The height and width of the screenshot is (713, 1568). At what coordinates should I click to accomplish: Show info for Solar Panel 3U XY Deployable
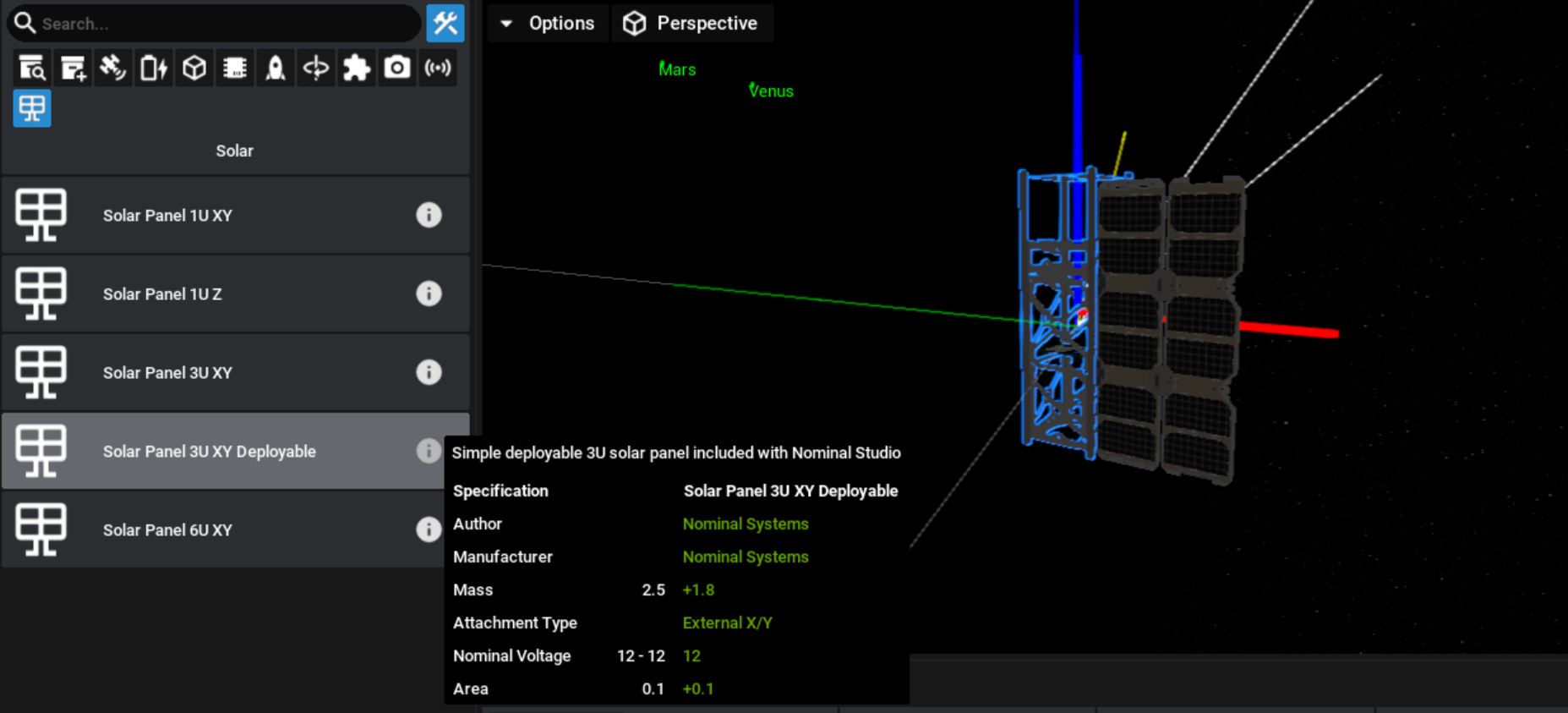point(429,451)
